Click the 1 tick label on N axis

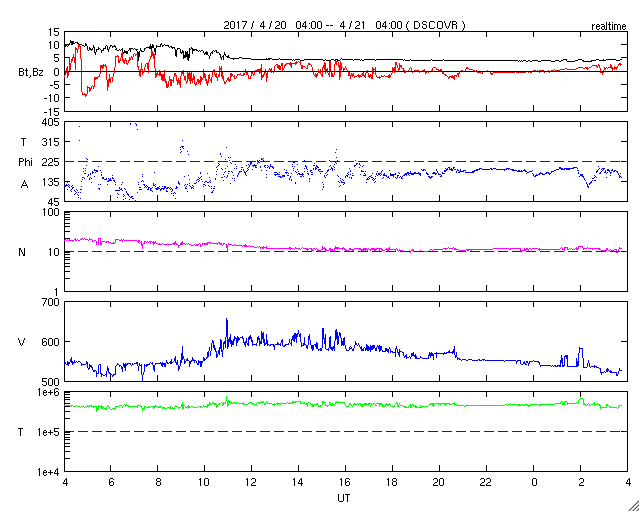[57, 292]
